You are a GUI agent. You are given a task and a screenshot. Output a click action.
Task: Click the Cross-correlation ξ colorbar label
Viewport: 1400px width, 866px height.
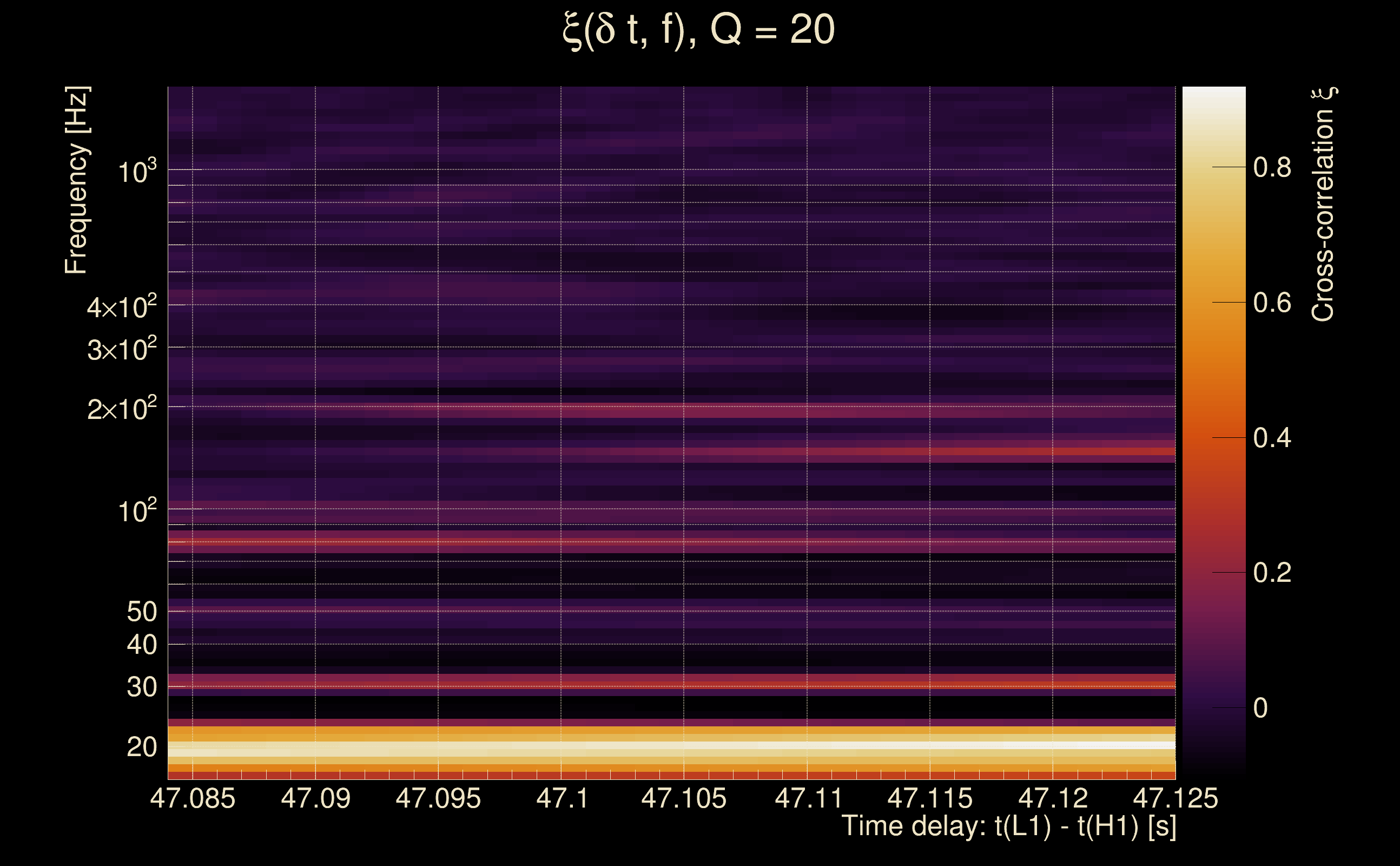[1323, 204]
